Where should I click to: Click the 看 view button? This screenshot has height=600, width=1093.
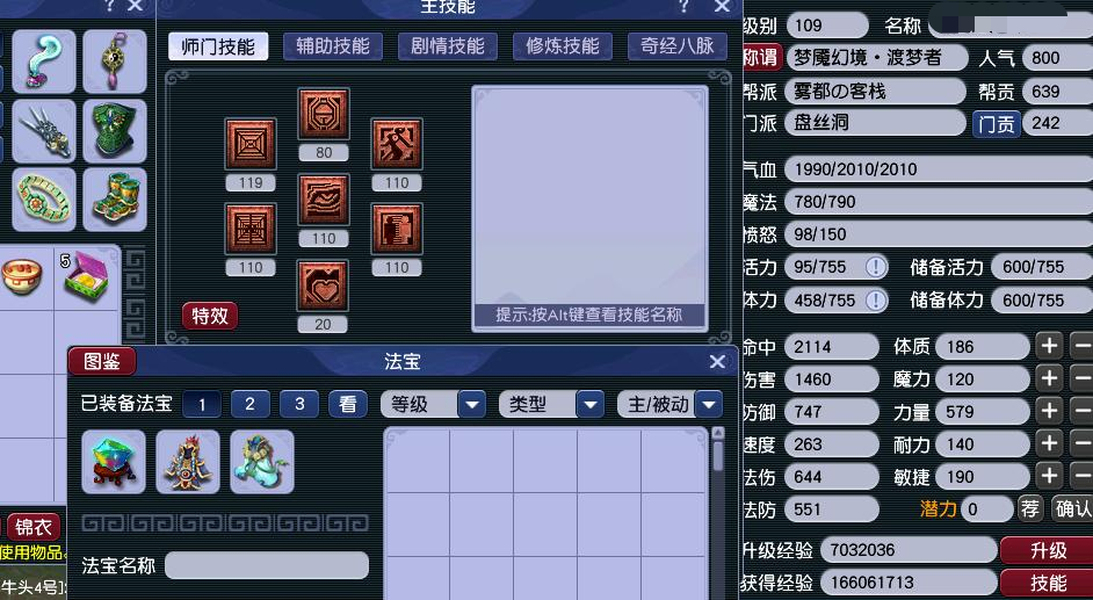click(348, 404)
